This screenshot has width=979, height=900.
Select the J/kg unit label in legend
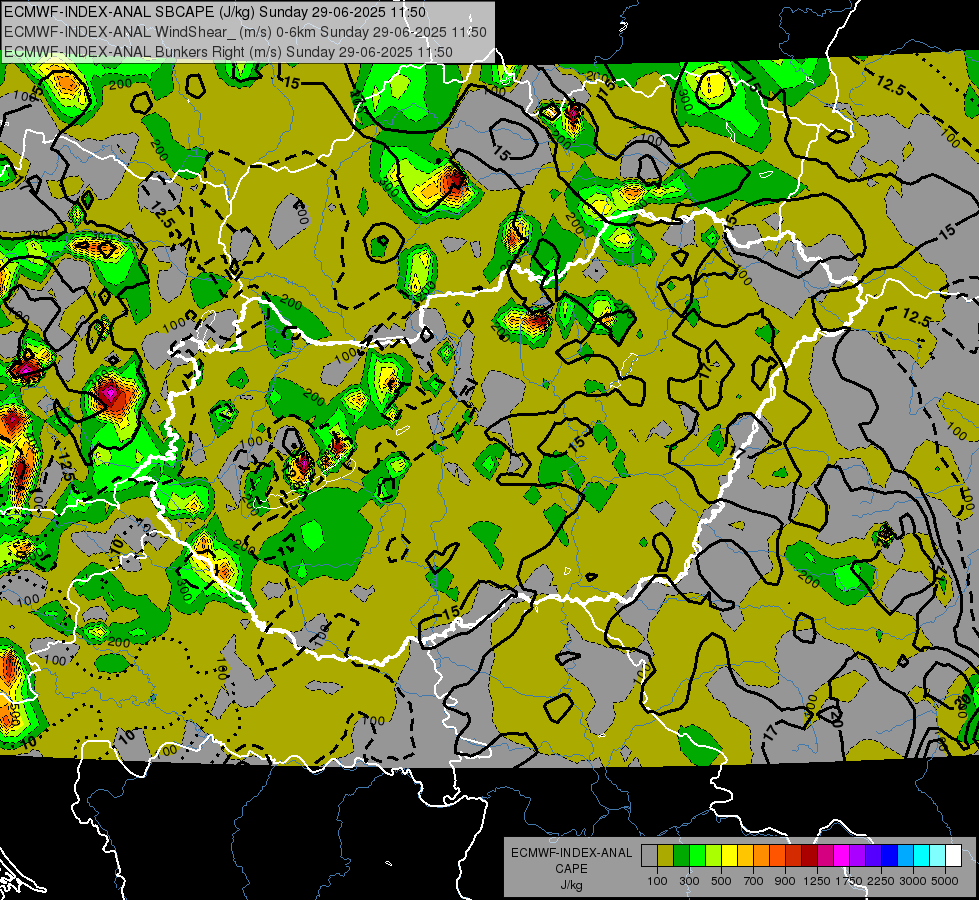(571, 885)
